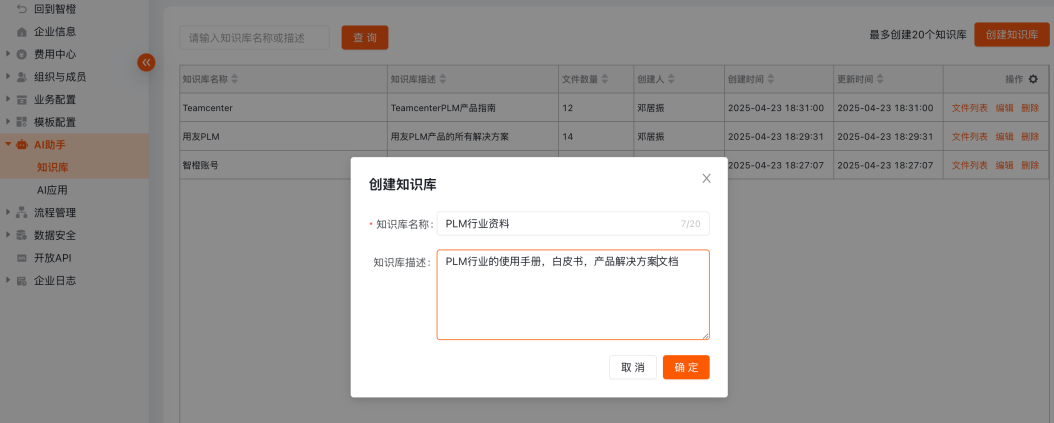
Task: Select 知识库 in the sidebar
Action: point(52,167)
